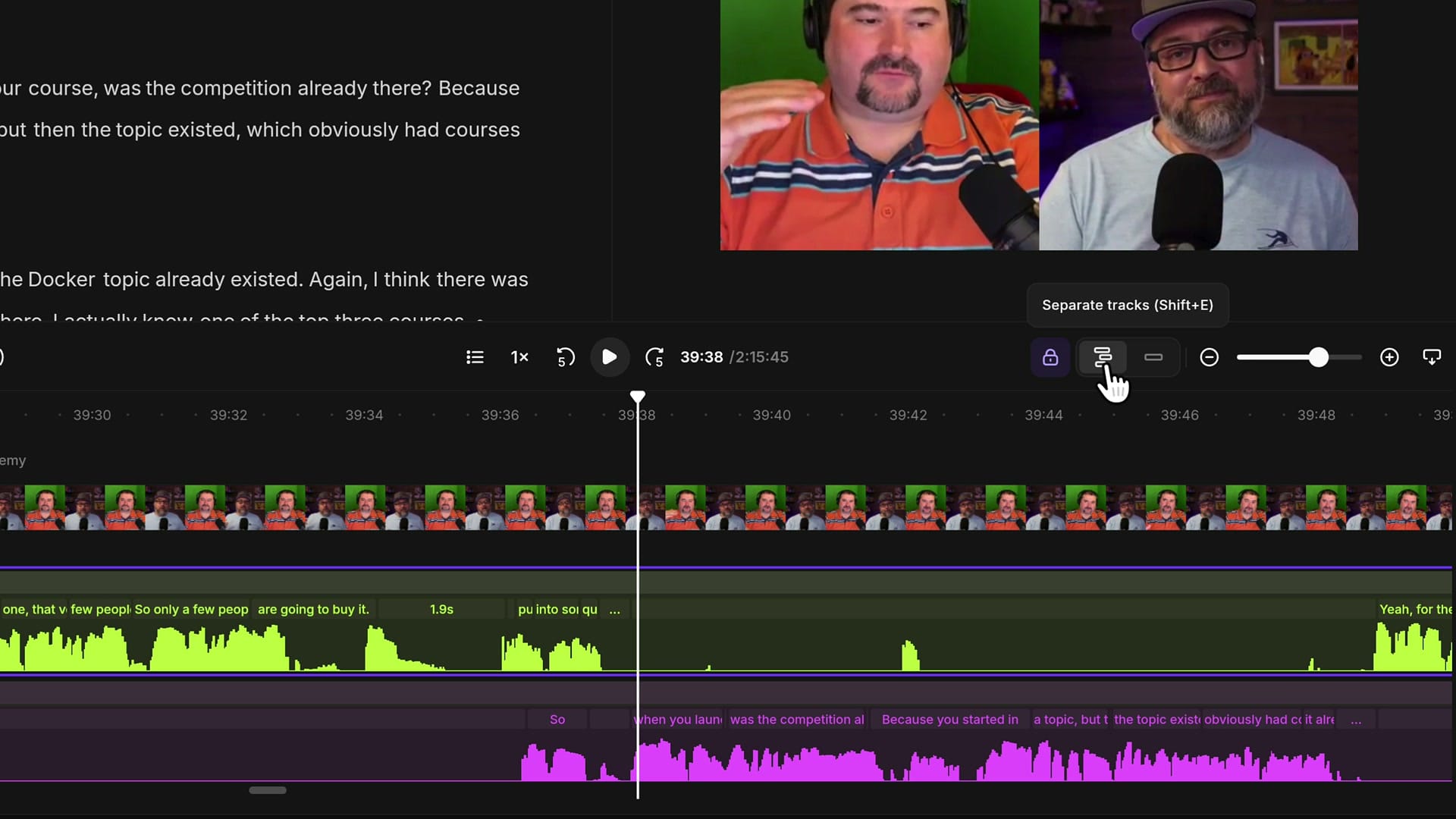Click the download-arrow icon right of zoom
Image resolution: width=1456 pixels, height=819 pixels.
1432,357
